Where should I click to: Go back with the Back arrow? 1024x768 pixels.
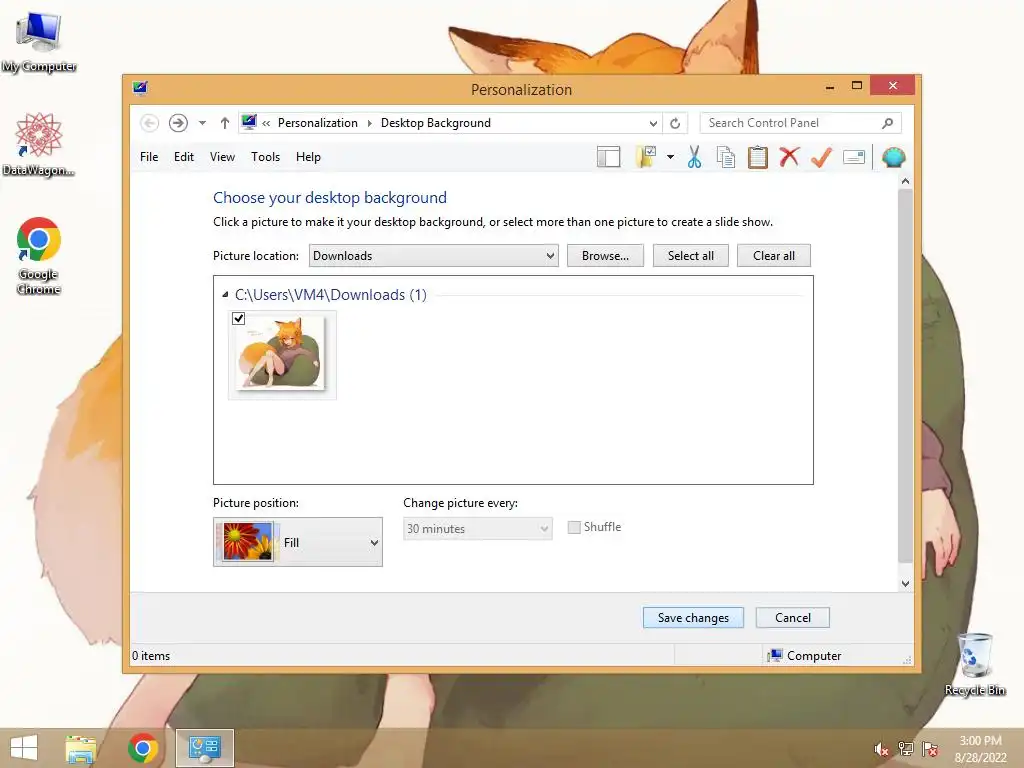(150, 123)
